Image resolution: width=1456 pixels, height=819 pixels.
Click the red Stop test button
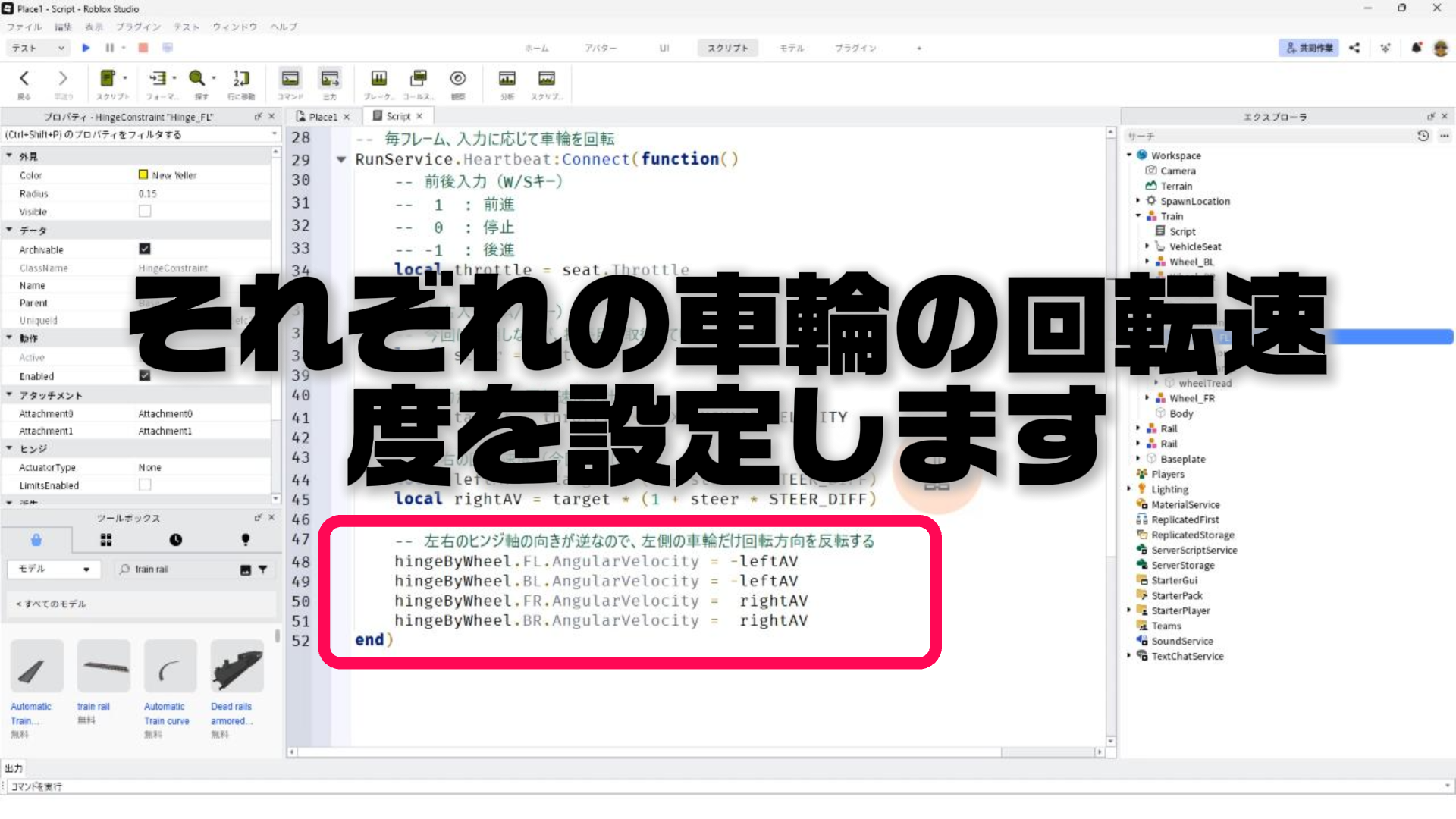pyautogui.click(x=143, y=48)
